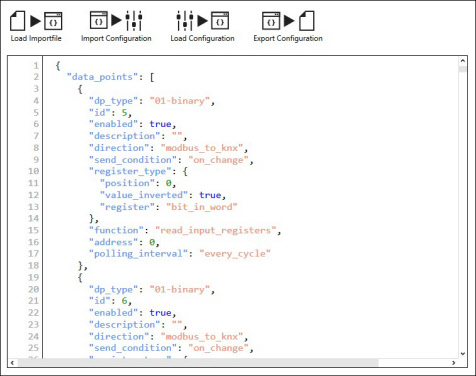Click the Load Importfile icon
Image resolution: width=476 pixels, height=376 pixels.
pos(36,21)
